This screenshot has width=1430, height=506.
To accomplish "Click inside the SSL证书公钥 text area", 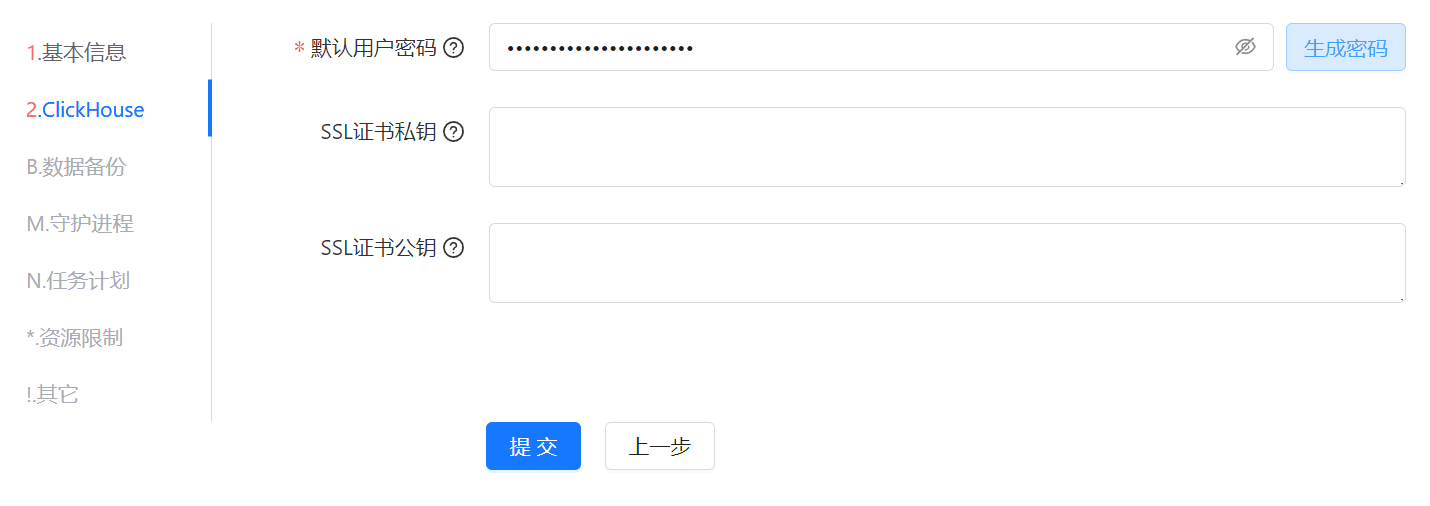I will click(947, 263).
